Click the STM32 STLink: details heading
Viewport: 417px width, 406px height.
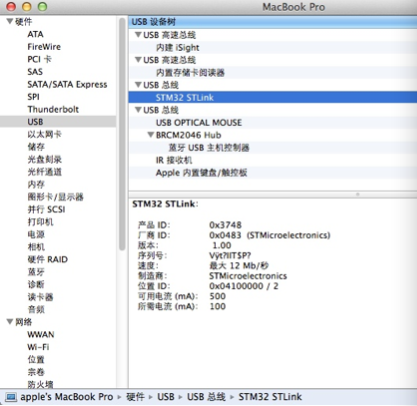click(165, 204)
